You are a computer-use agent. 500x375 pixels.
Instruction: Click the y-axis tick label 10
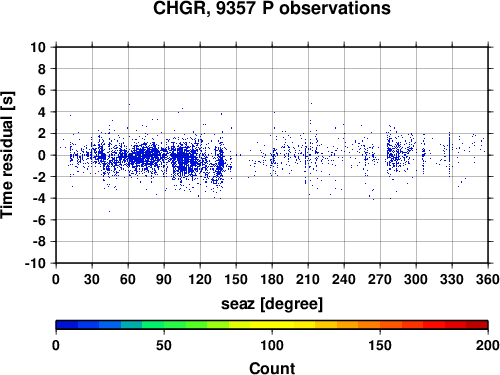coord(38,47)
